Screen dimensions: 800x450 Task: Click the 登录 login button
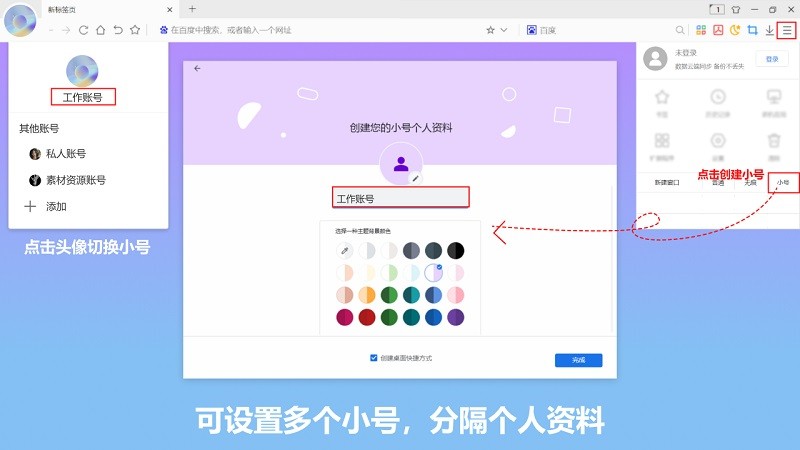(772, 59)
